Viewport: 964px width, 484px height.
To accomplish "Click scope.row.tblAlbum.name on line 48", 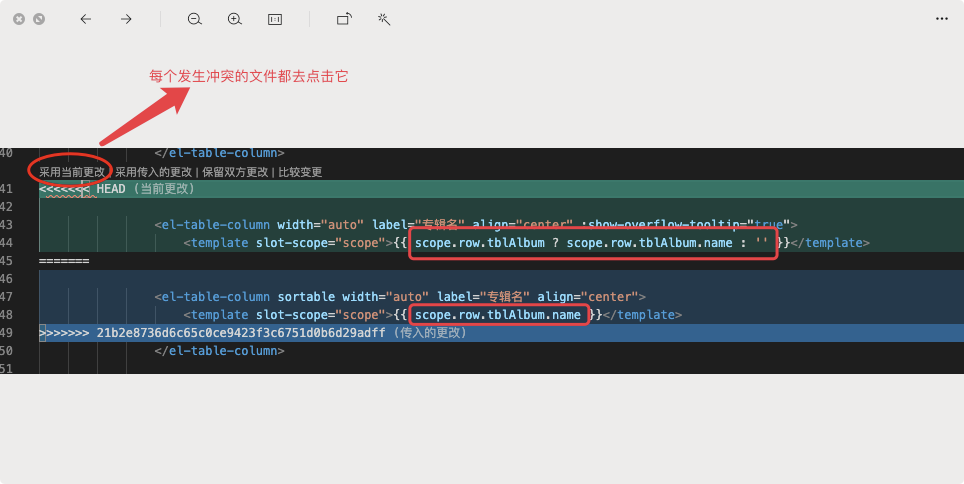I will pos(498,314).
